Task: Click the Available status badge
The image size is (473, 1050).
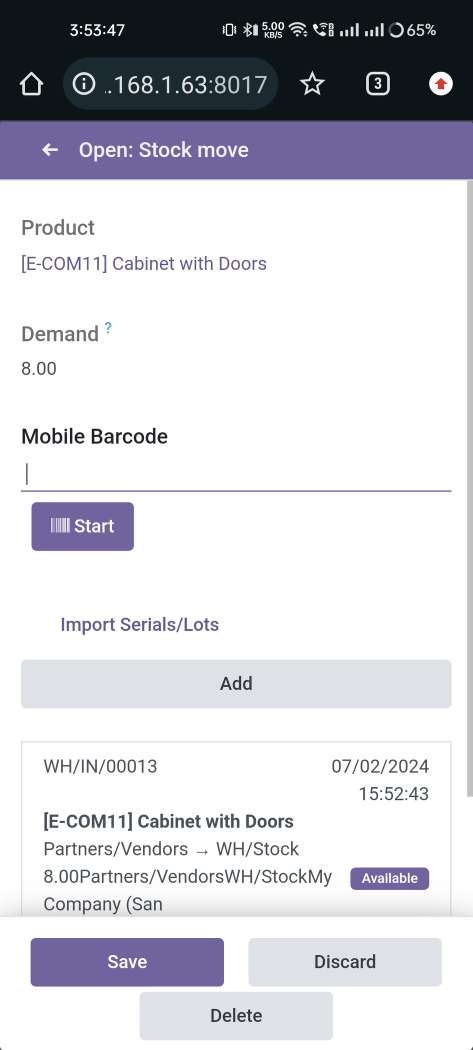Action: point(389,878)
